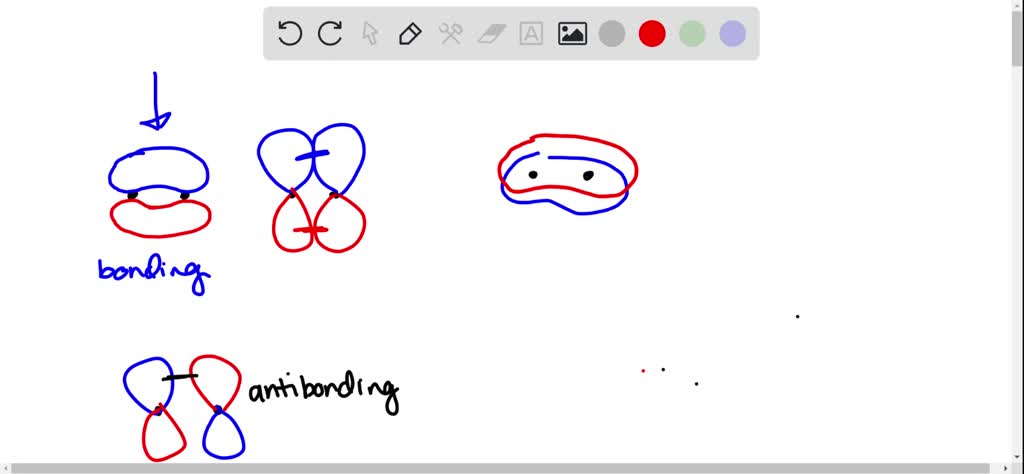This screenshot has height=474, width=1024.
Task: Select the eraser tool
Action: [491, 33]
